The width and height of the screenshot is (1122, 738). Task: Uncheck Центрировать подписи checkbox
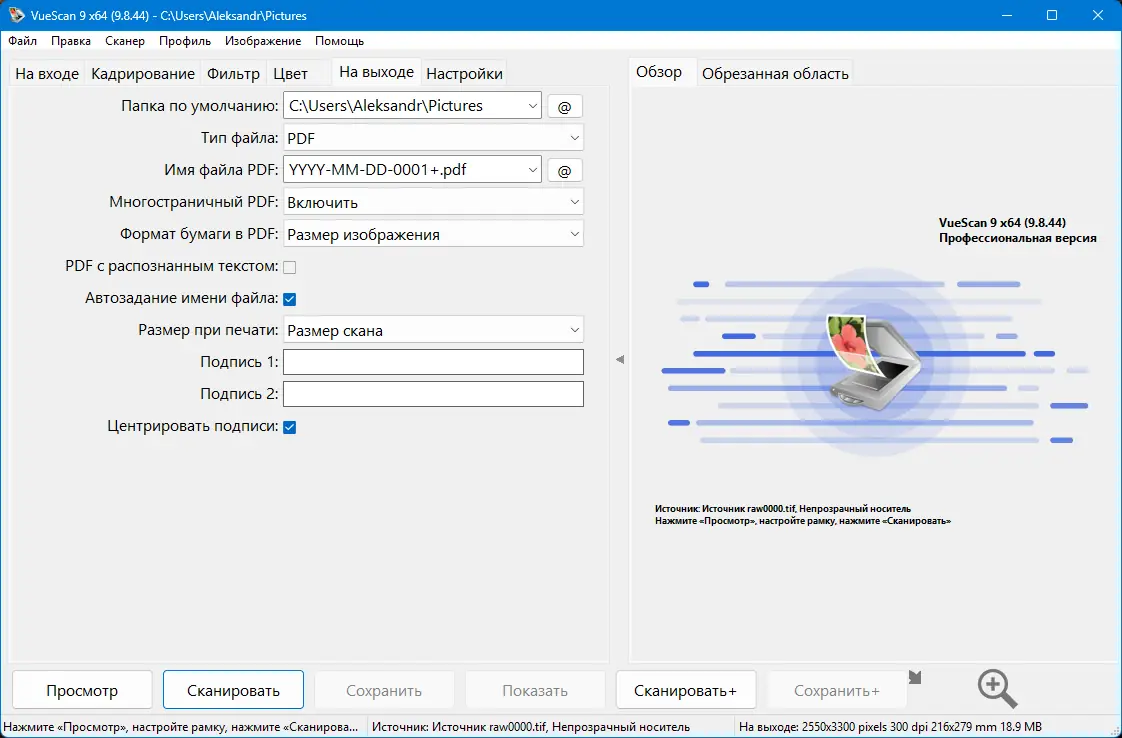coord(290,427)
